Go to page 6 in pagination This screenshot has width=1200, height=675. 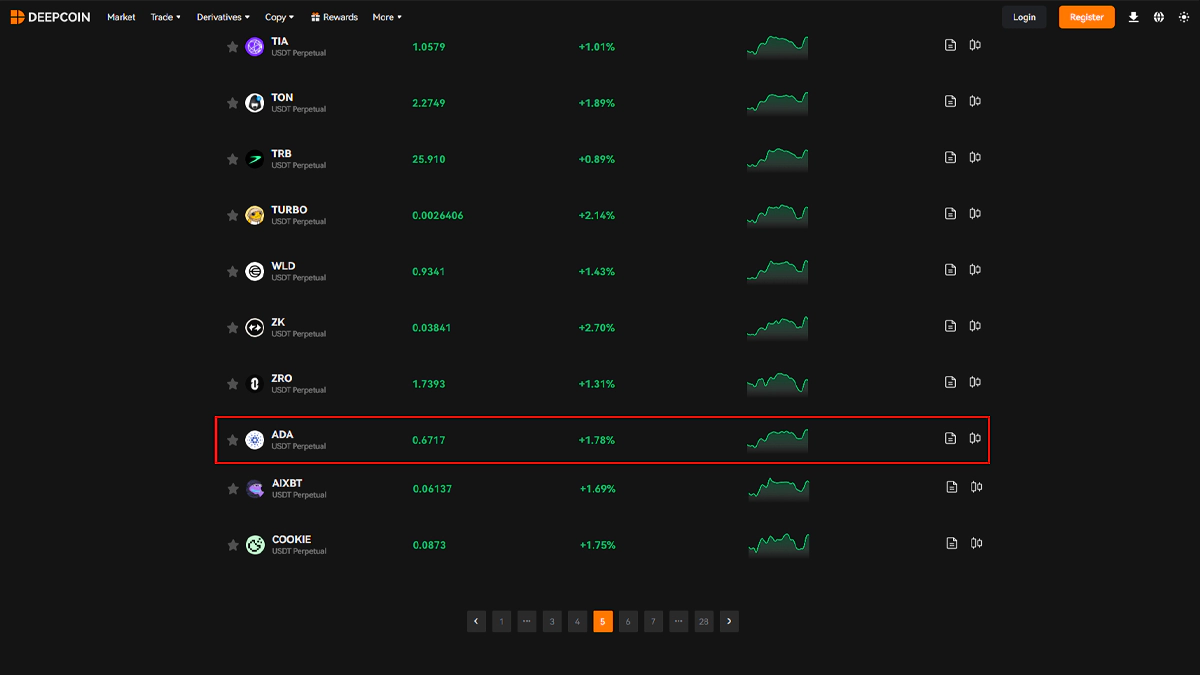(627, 621)
